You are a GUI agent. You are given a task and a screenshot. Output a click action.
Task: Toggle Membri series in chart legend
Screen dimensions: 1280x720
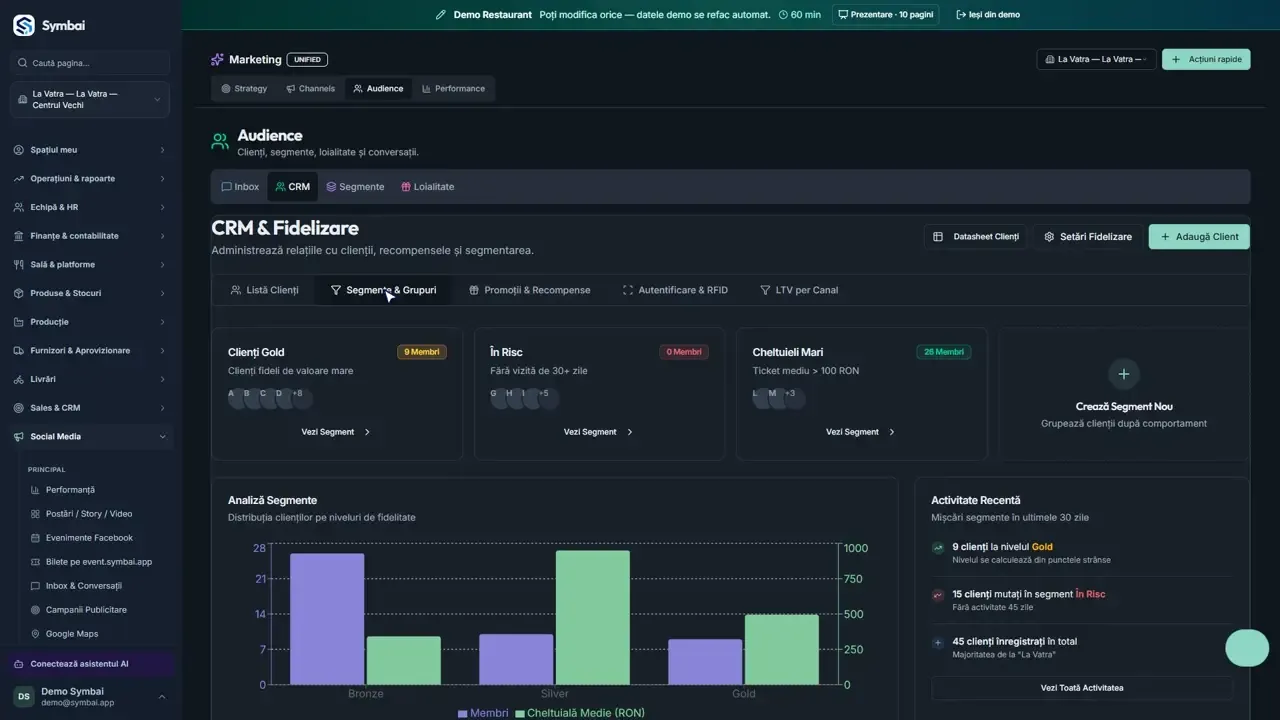[483, 713]
